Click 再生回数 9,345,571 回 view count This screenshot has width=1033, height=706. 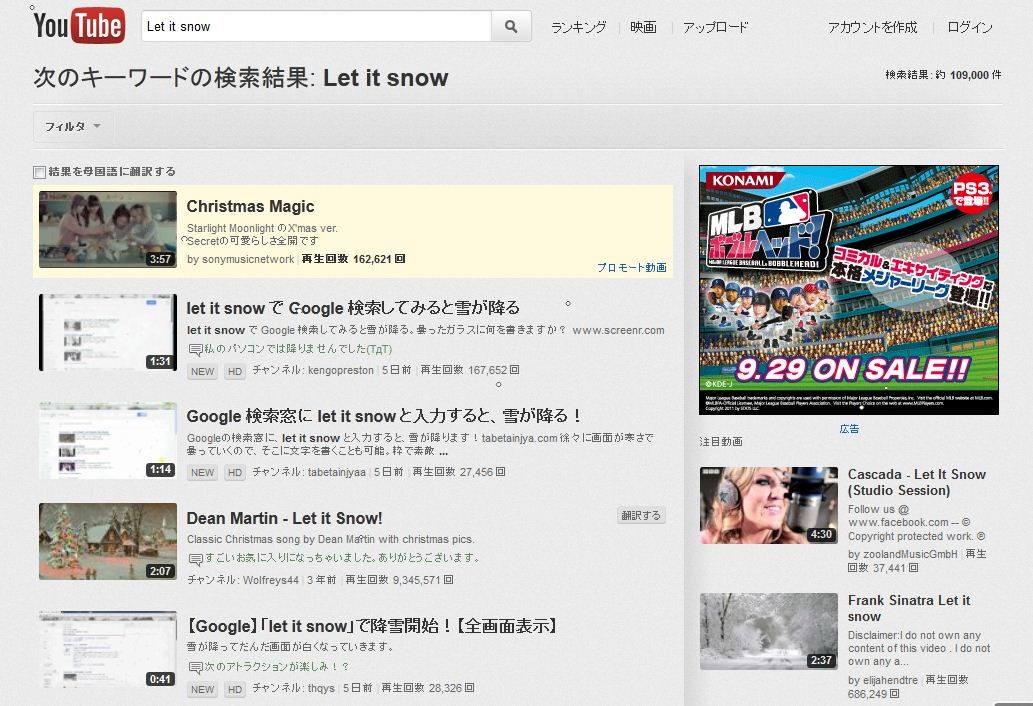[399, 580]
